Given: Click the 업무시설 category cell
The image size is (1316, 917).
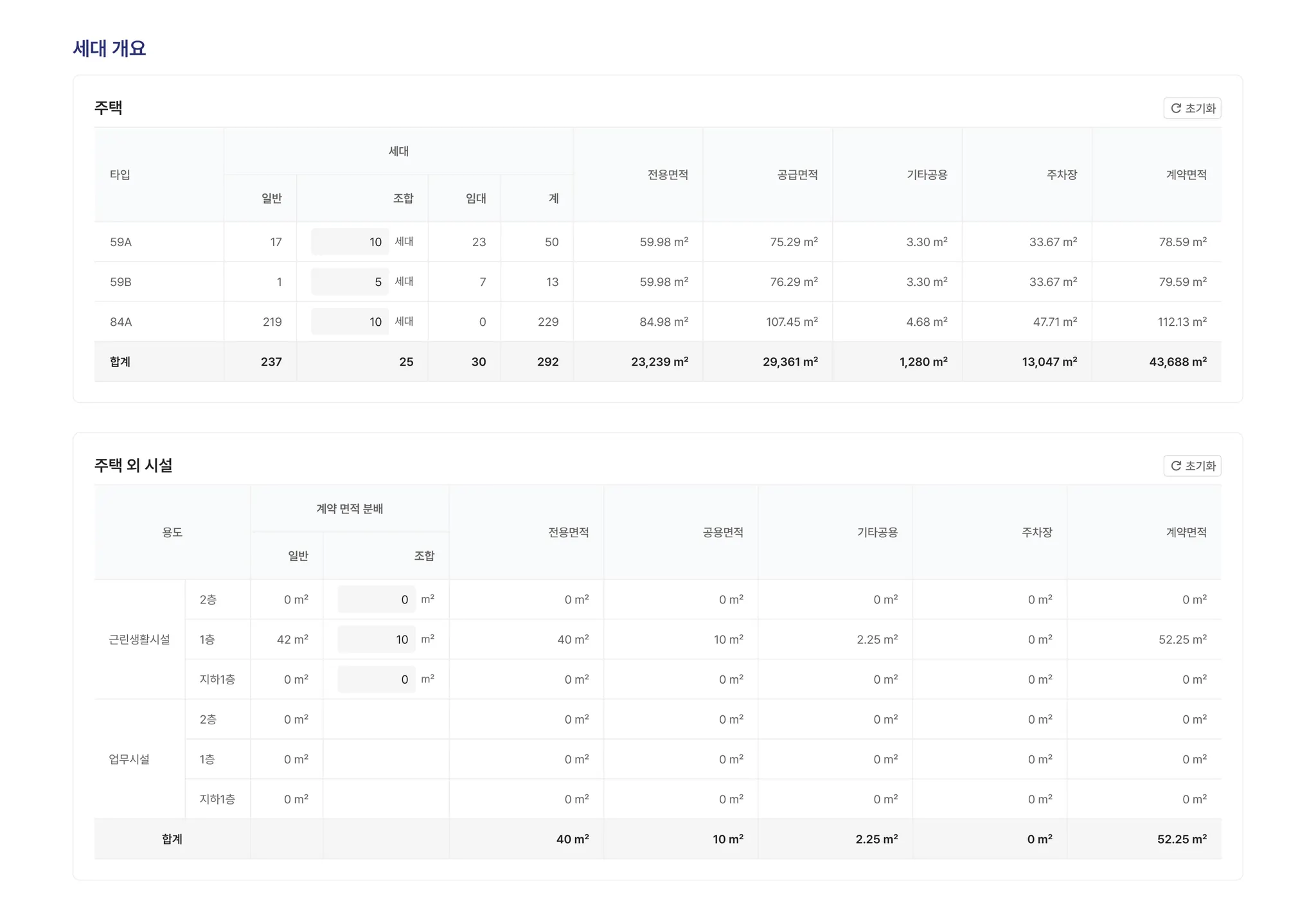Looking at the screenshot, I should (129, 758).
